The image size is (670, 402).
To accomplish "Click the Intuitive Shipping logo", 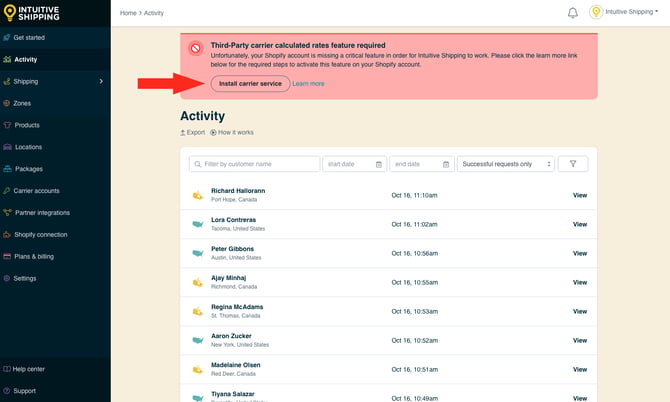I will click(x=31, y=13).
